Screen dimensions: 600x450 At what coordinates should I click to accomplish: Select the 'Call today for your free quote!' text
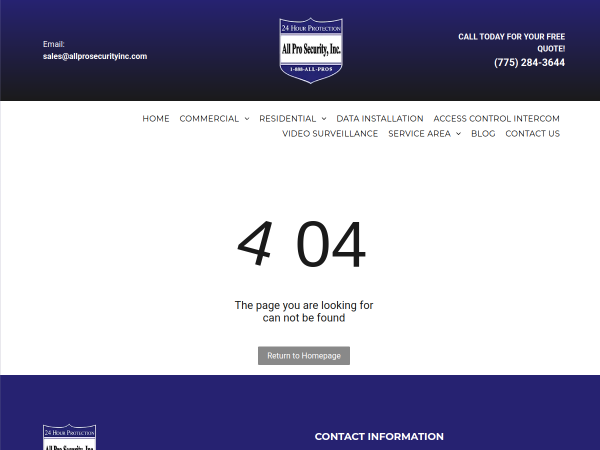[x=512, y=42]
